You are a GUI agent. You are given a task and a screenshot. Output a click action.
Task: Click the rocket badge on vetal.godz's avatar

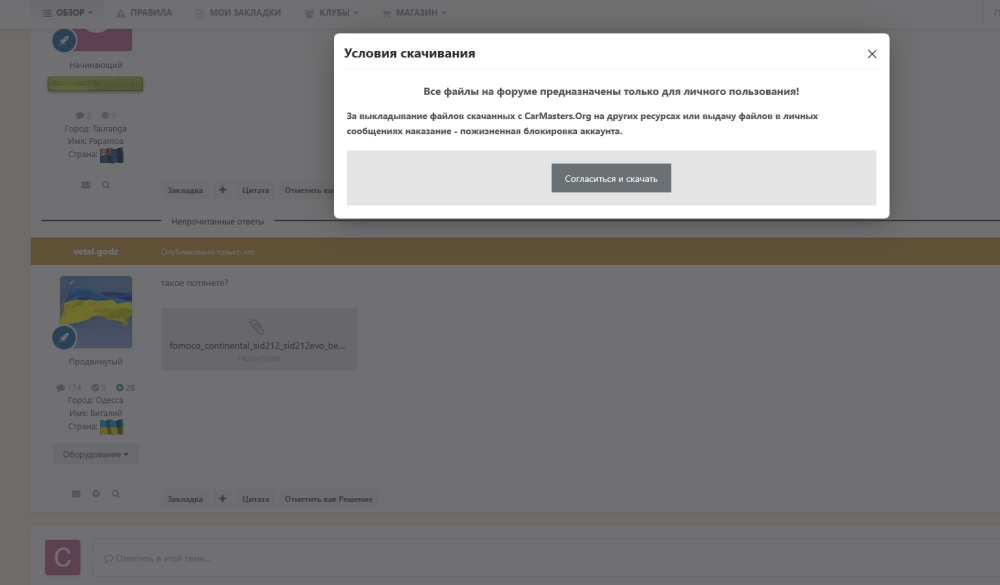coord(64,337)
